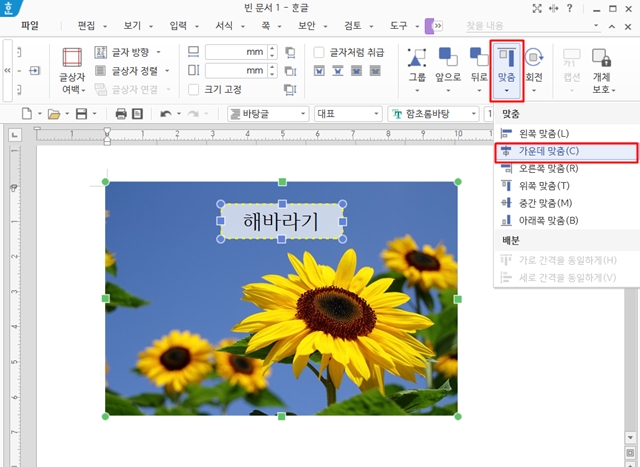The height and width of the screenshot is (467, 640).
Task: Select 오른쪽 맞춤(R) from align menu
Action: point(567,169)
